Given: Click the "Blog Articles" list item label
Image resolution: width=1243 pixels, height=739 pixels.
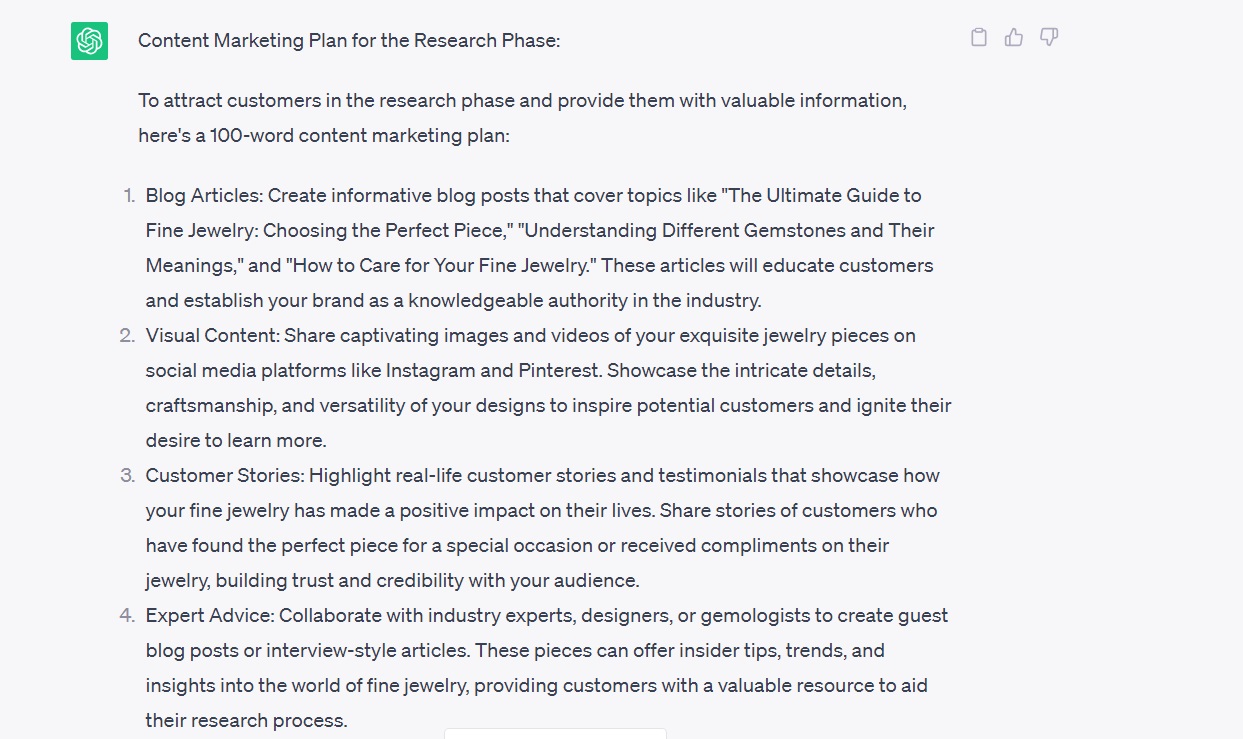Looking at the screenshot, I should click(203, 196).
